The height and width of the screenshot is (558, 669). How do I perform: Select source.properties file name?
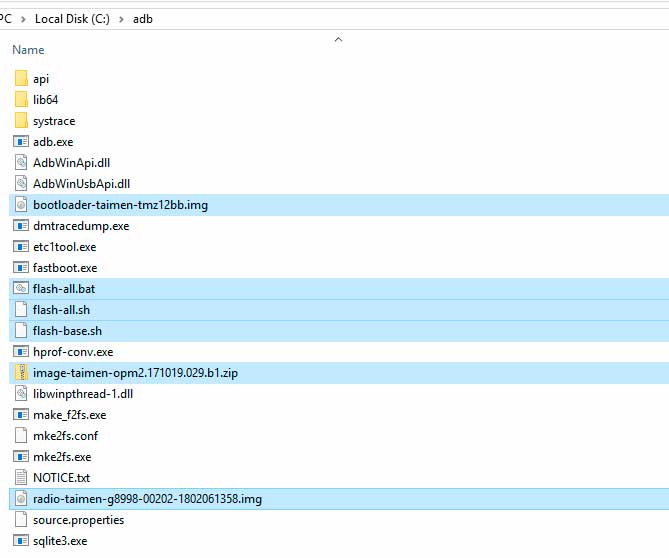click(x=79, y=520)
